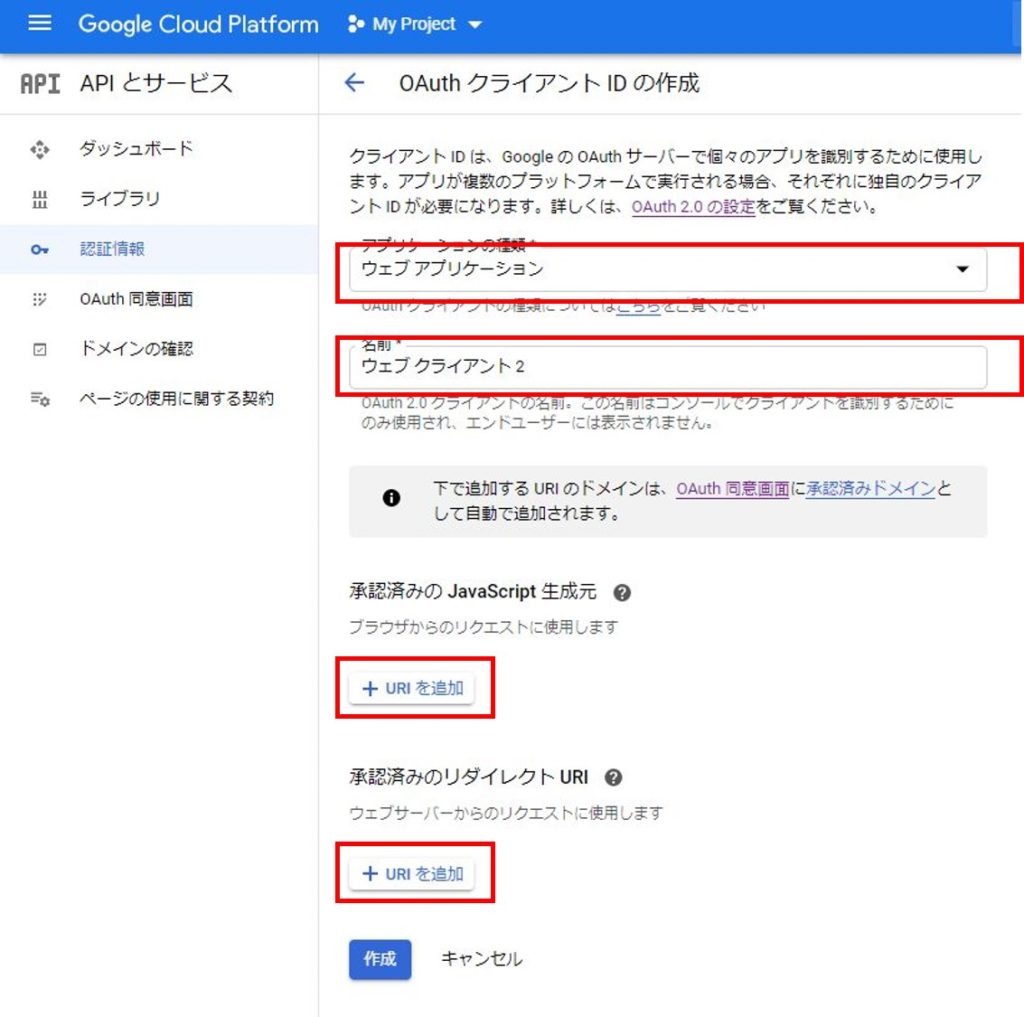Click the Google Cloud Platform logo text
Image resolution: width=1024 pixels, height=1017 pixels.
(199, 24)
